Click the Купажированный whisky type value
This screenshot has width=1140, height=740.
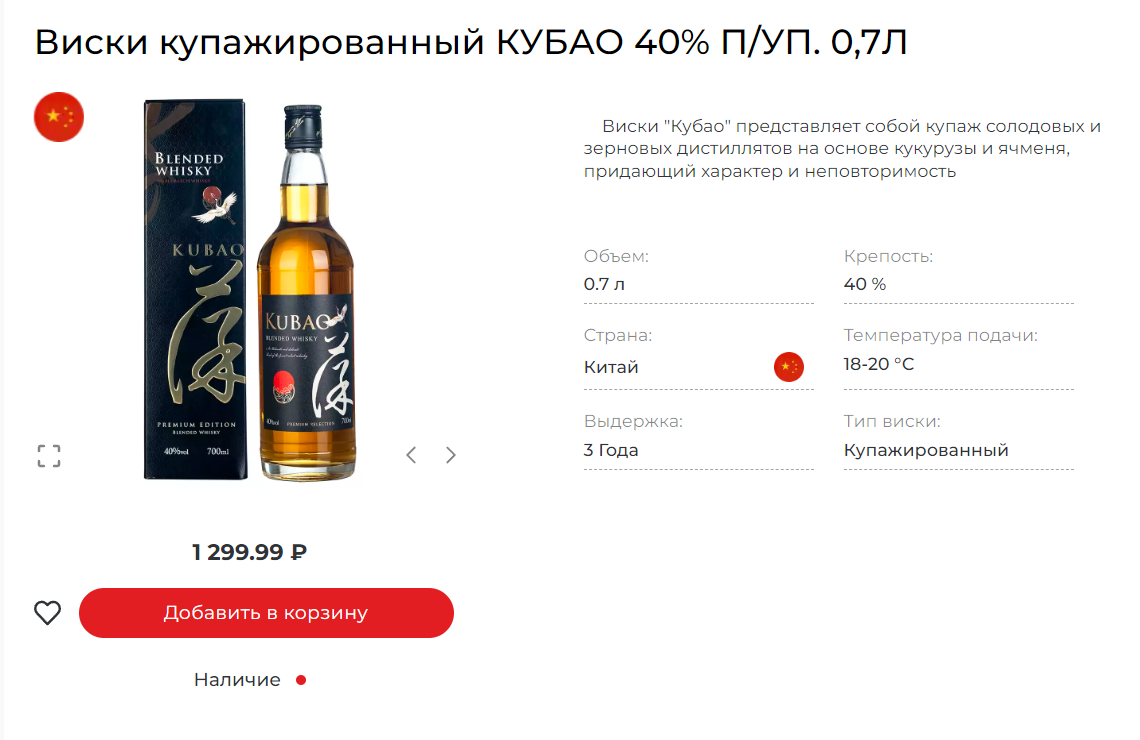(x=926, y=450)
